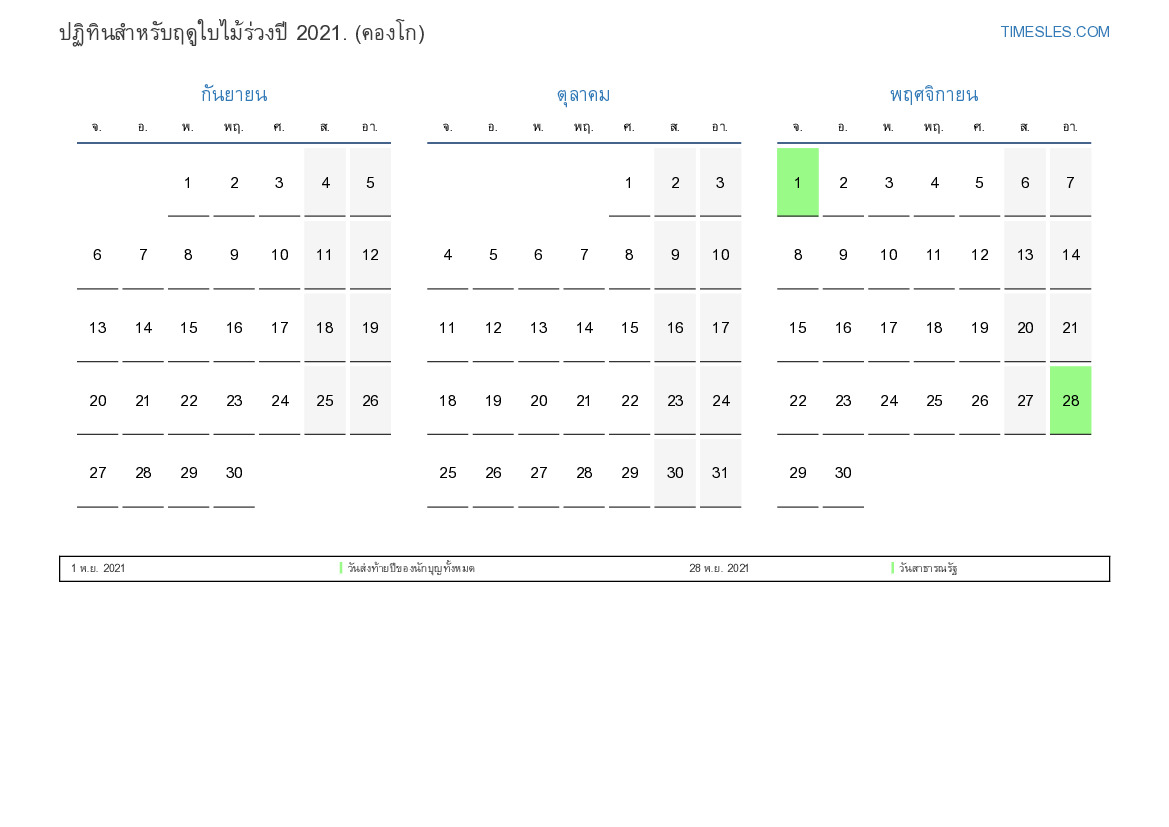Select September 26 in the calendar

370,400
